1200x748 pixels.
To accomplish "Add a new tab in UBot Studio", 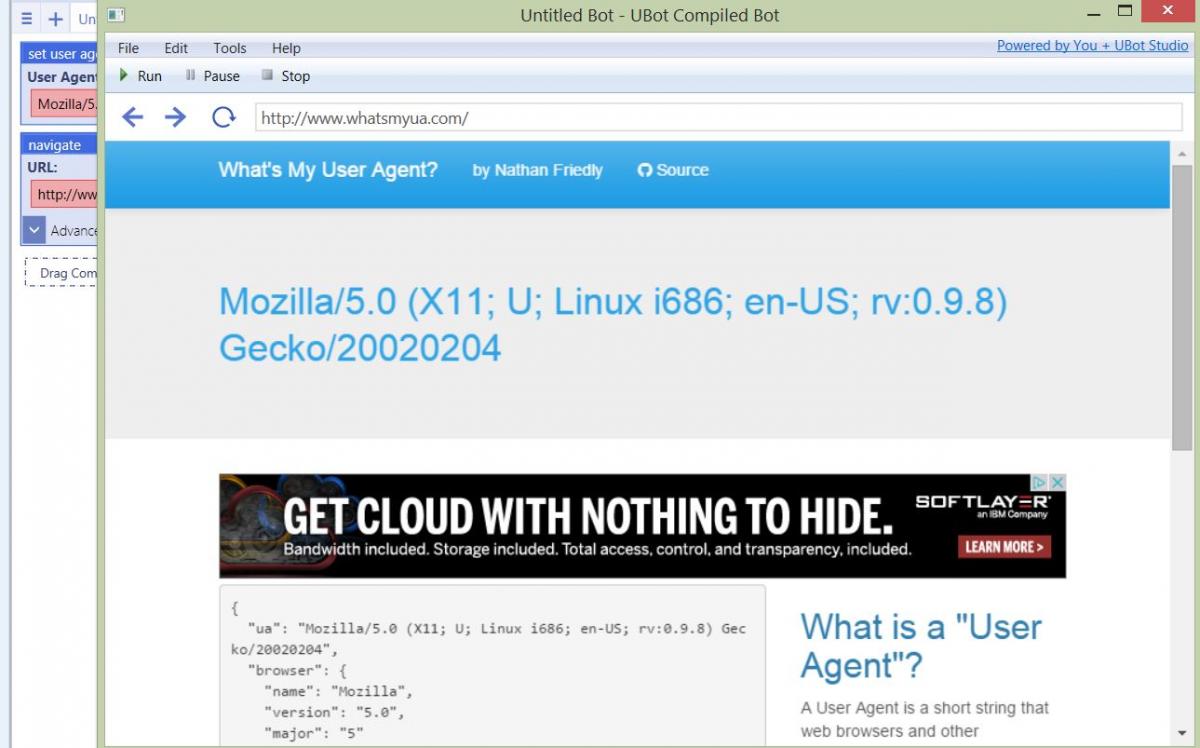I will coord(55,19).
